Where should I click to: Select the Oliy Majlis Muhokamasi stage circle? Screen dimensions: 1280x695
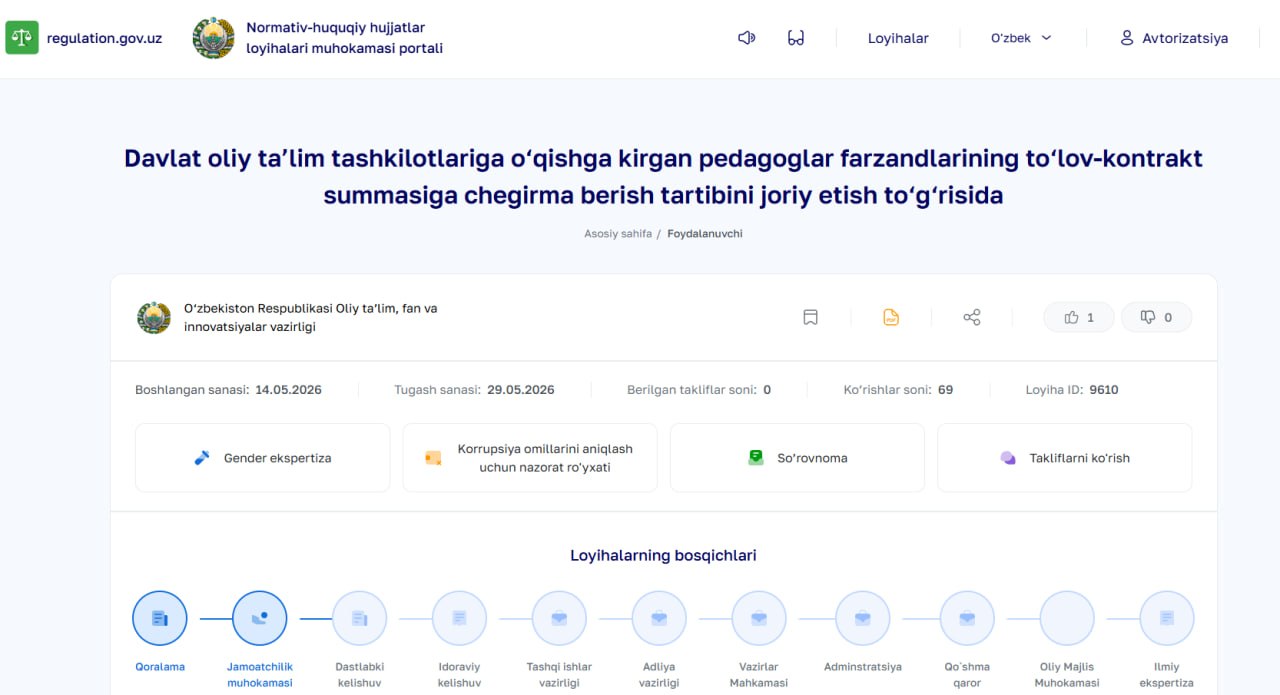1067,618
